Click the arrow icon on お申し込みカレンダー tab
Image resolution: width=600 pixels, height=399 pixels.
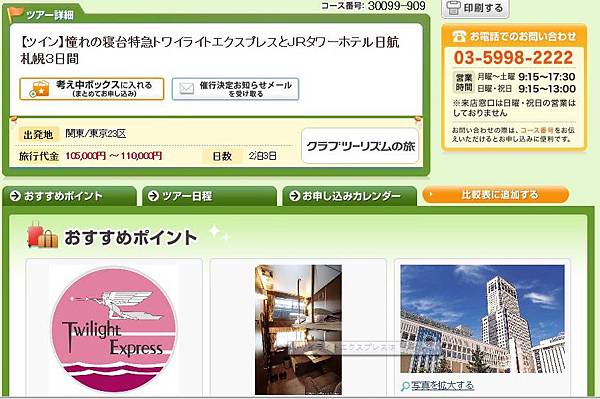click(295, 196)
